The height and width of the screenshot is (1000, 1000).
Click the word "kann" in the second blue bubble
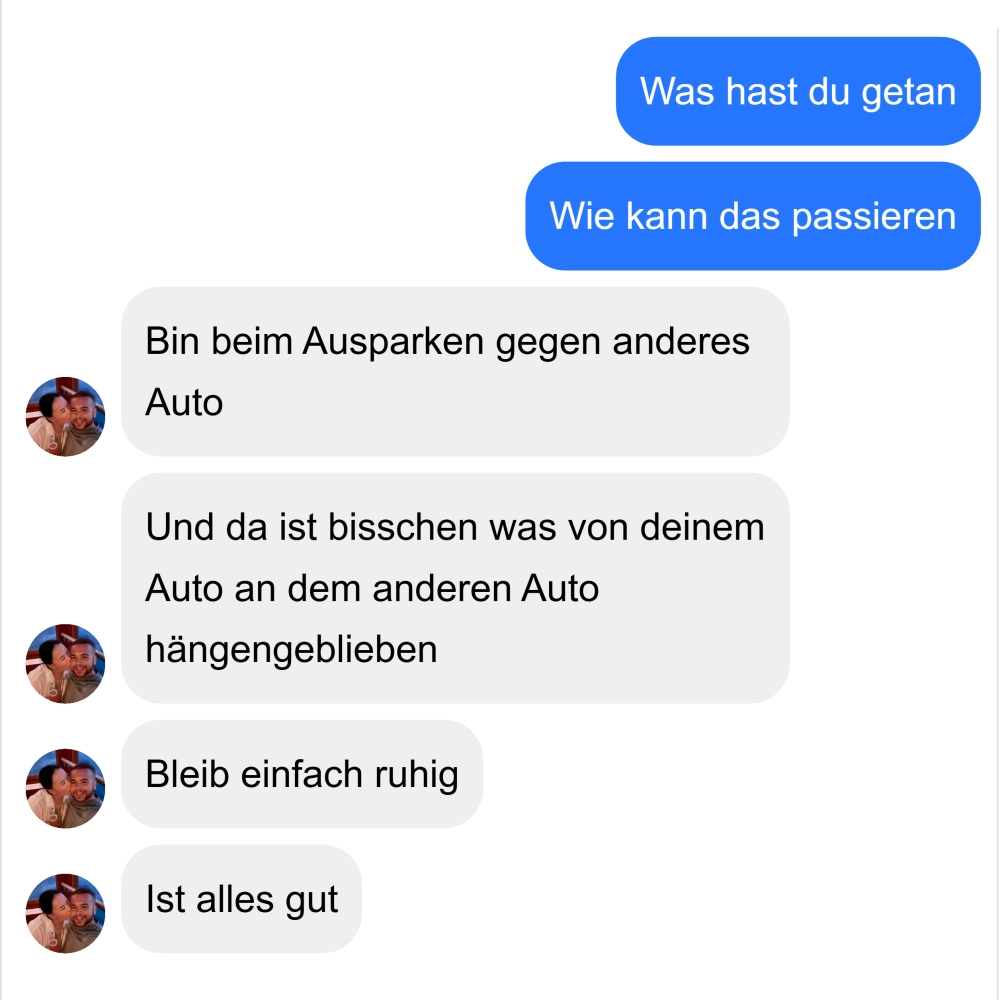click(666, 216)
